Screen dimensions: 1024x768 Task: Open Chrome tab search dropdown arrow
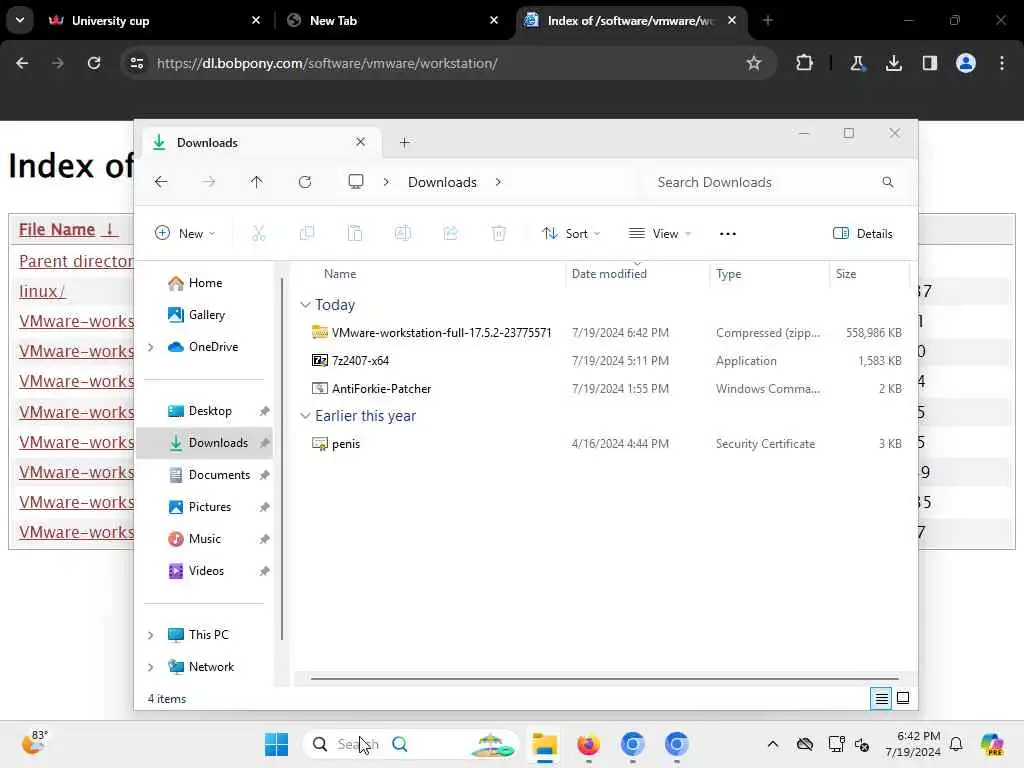[x=20, y=20]
